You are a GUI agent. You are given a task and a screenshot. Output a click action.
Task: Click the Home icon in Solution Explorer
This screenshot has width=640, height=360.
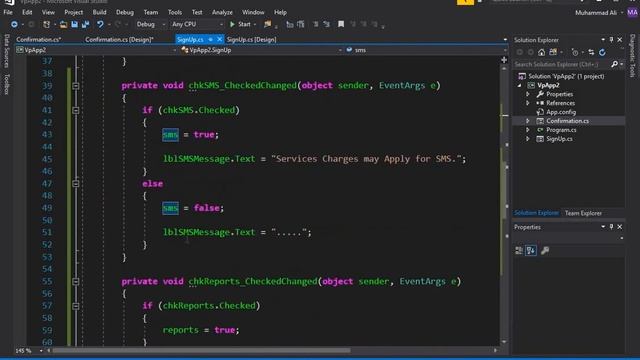pos(541,52)
